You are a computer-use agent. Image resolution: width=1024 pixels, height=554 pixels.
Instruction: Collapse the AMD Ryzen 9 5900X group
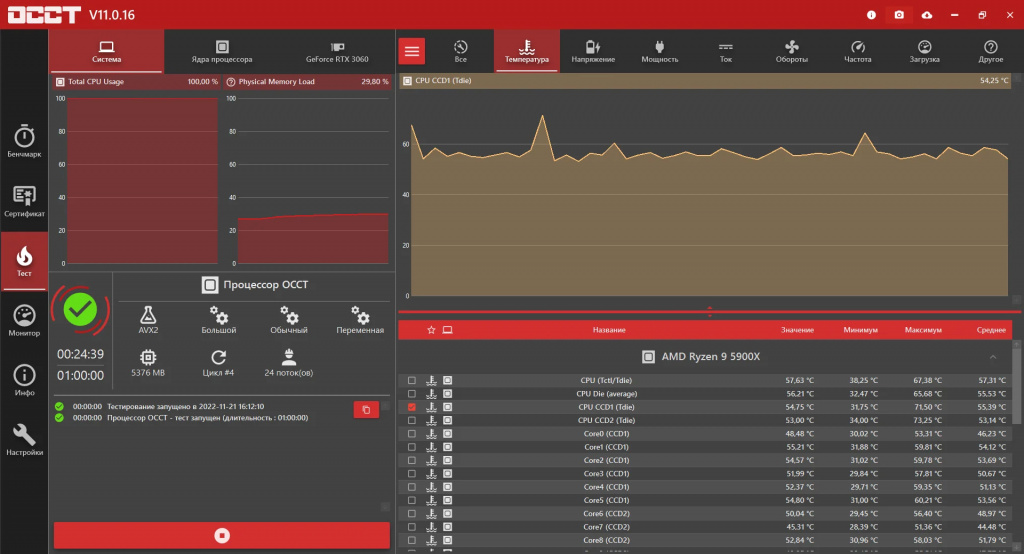pos(993,357)
